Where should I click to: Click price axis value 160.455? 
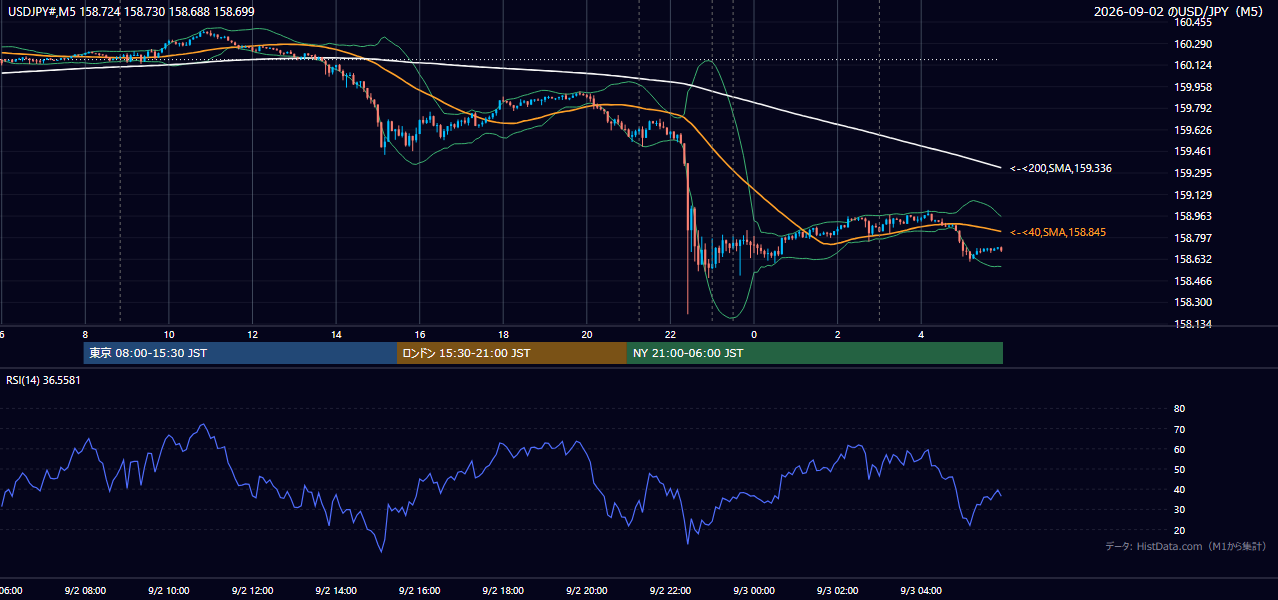click(1193, 22)
